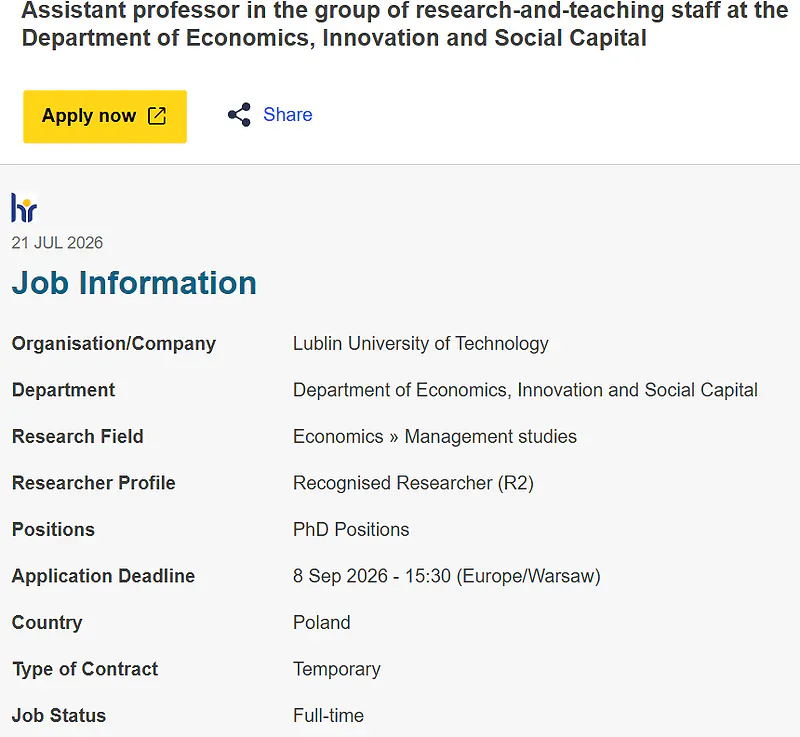This screenshot has height=737, width=800.
Task: Click the Application Deadline label
Action: (103, 576)
